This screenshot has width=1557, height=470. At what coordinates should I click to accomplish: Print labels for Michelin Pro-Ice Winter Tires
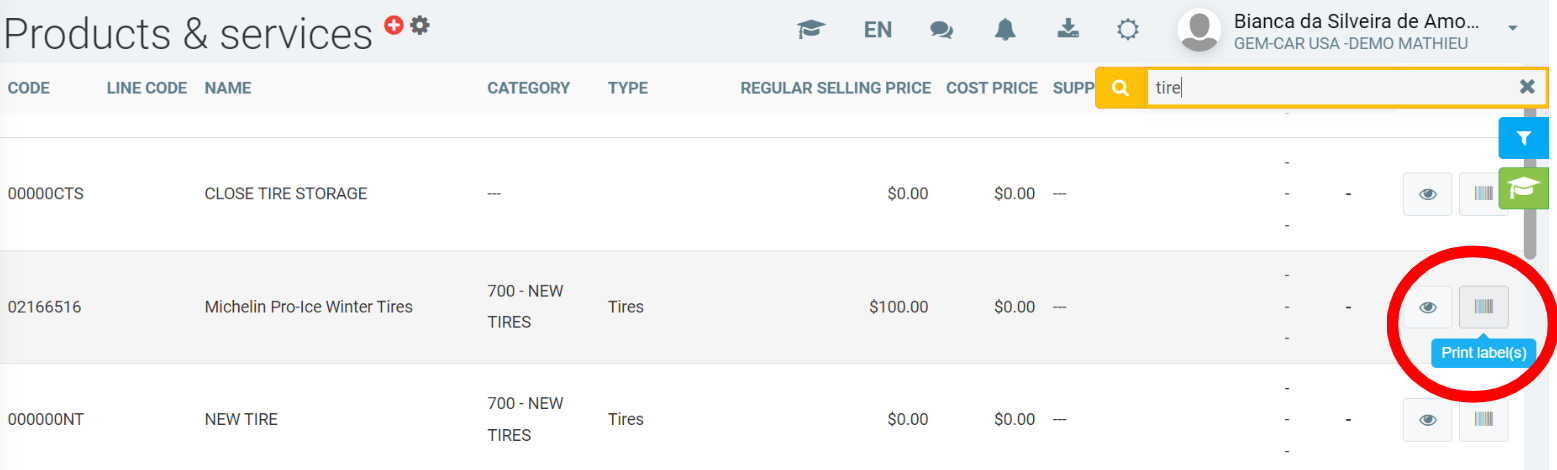coord(1483,307)
